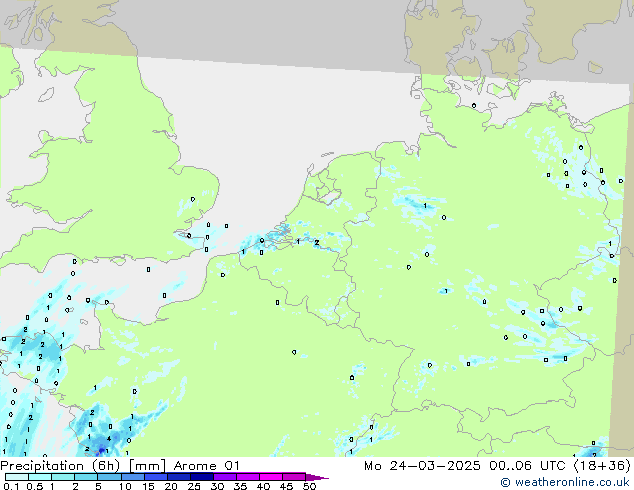Viewport: 634px width, 490px height.
Task: Click the '(18+36)' forecast run label
Action: click(x=602, y=466)
